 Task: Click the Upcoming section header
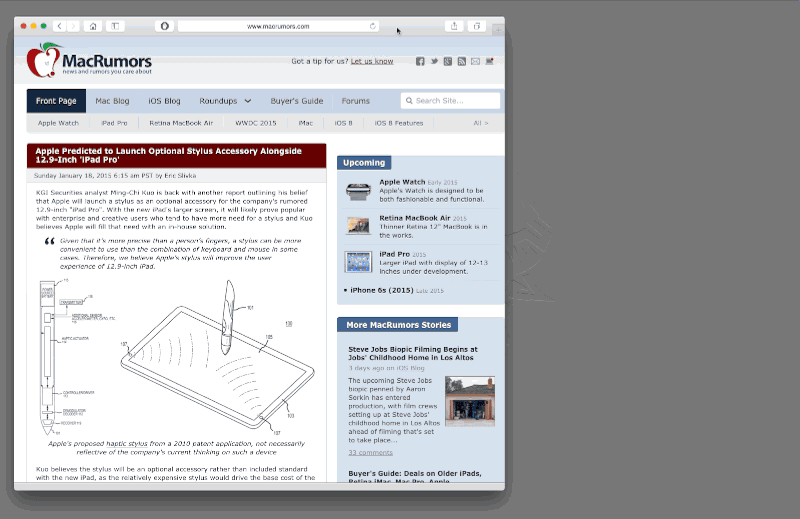pyautogui.click(x=364, y=163)
